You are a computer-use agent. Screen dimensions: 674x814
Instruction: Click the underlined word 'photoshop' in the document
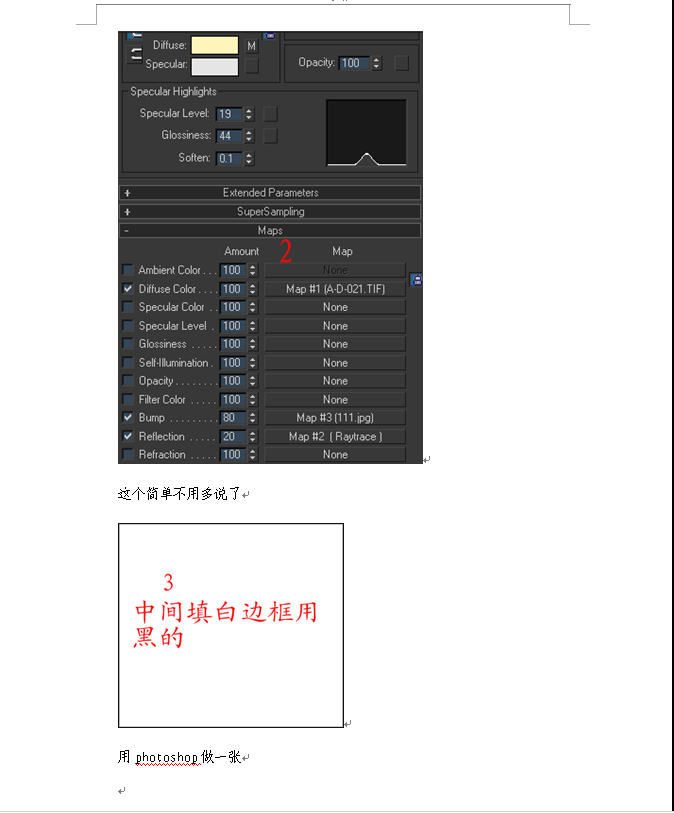167,757
